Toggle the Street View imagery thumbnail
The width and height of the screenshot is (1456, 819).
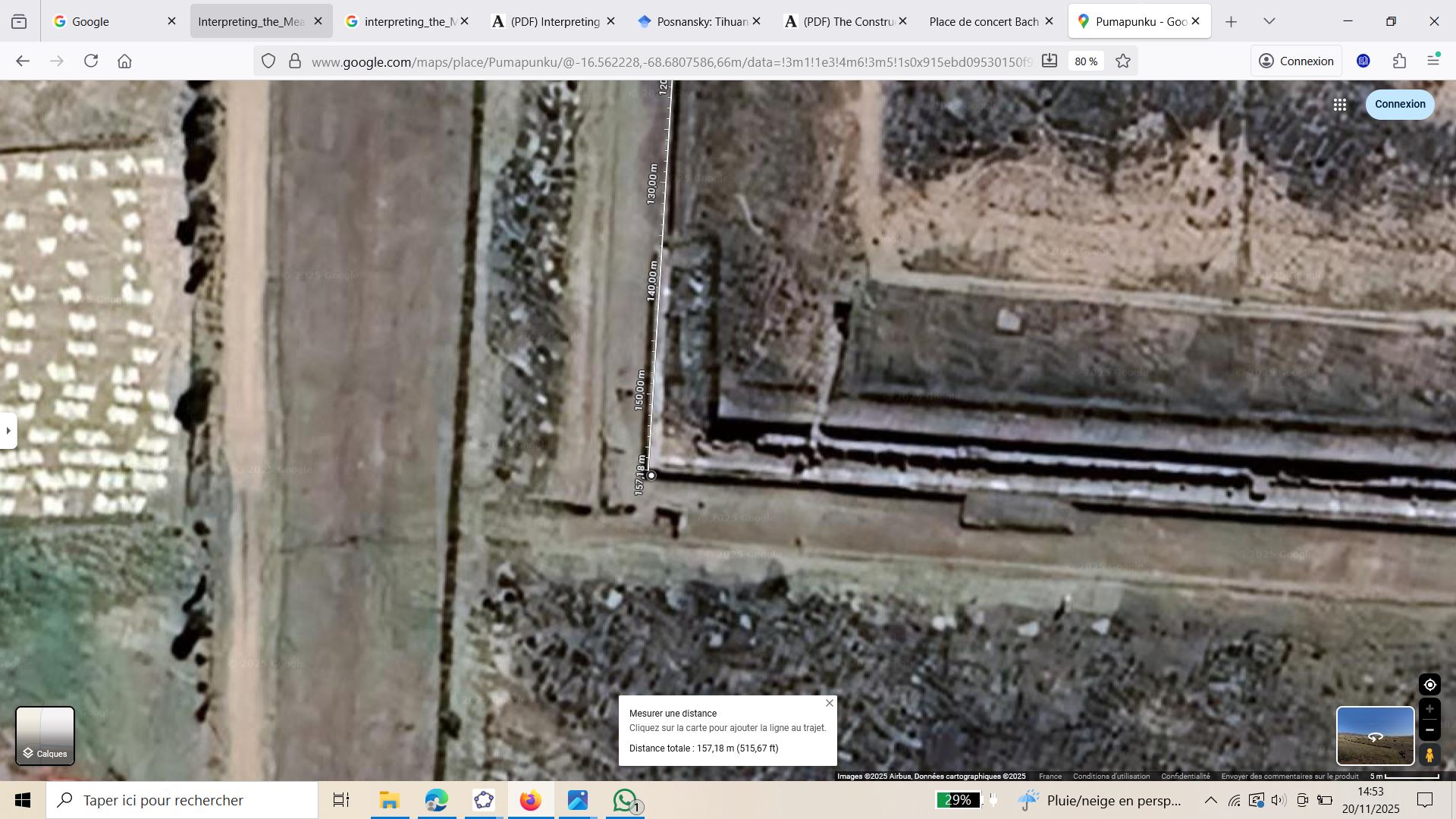coord(1375,736)
